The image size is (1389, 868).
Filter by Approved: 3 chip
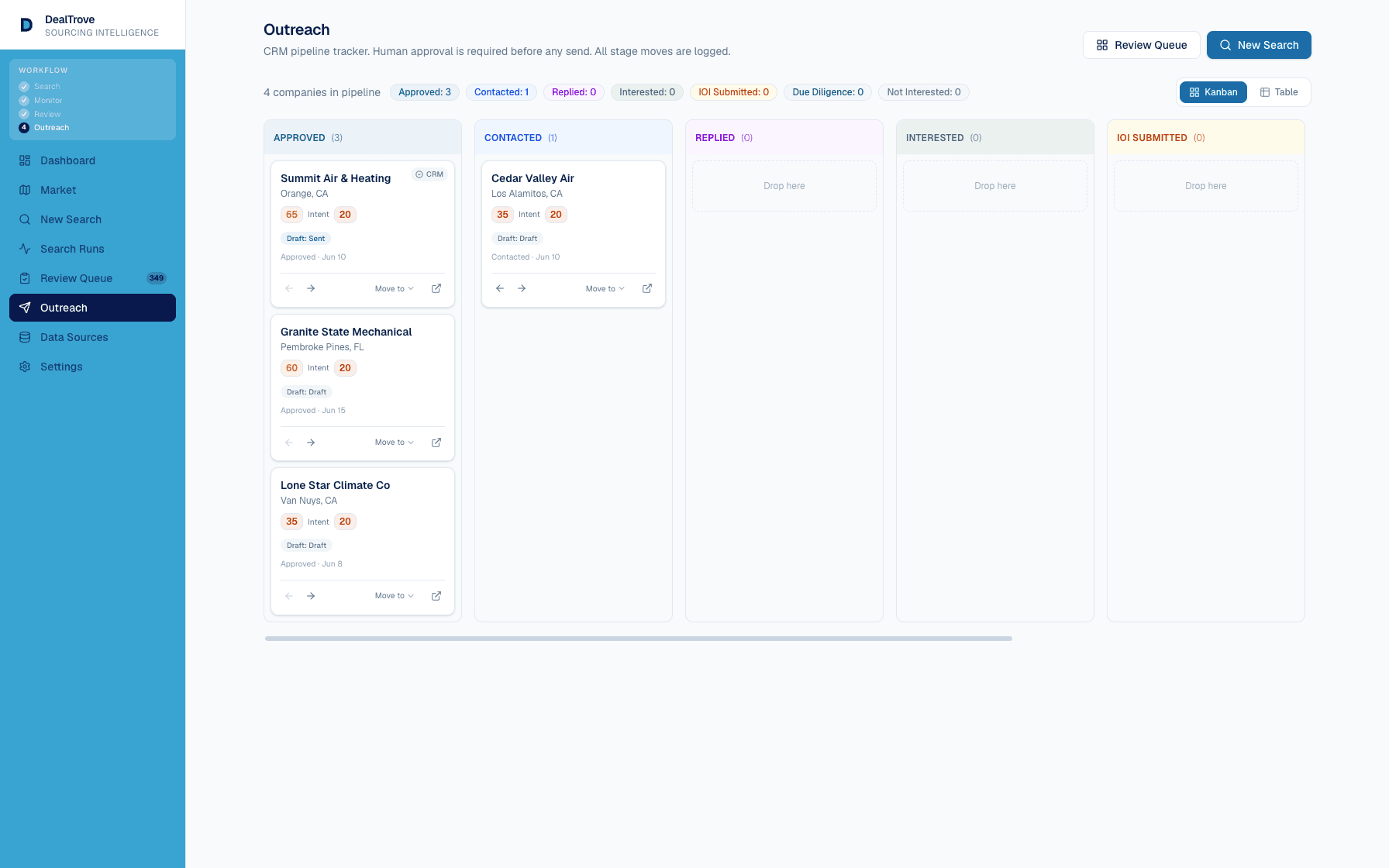click(x=425, y=92)
